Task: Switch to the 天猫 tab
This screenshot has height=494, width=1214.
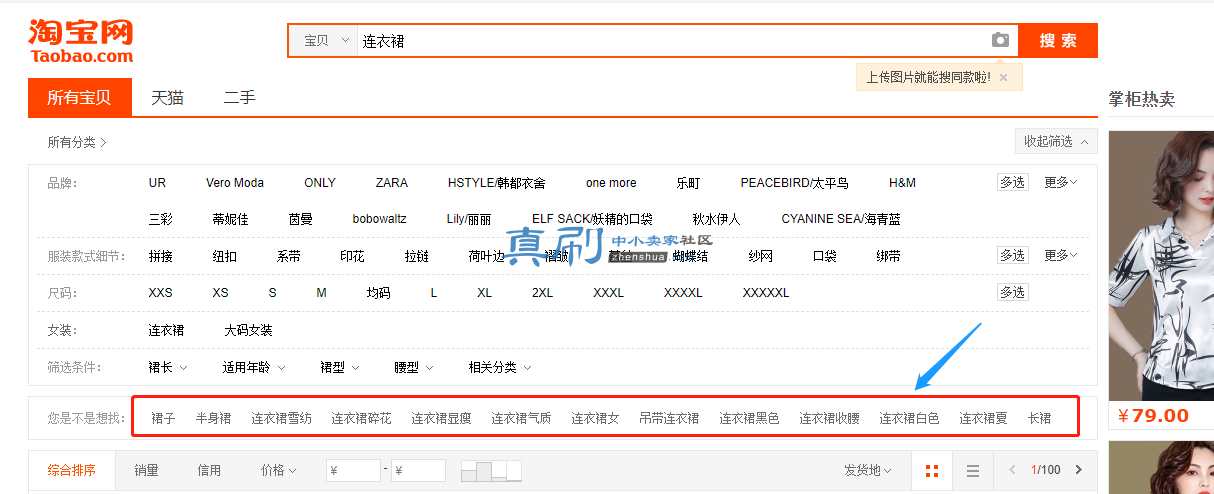Action: [x=167, y=97]
